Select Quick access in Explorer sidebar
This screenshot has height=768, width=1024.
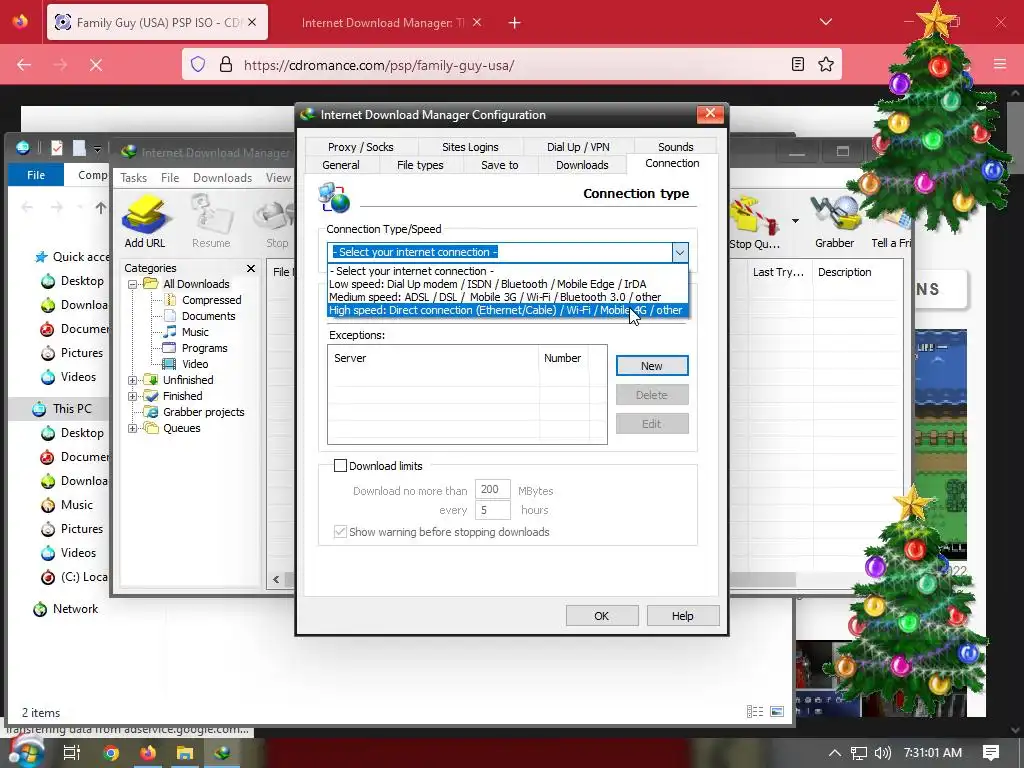click(72, 257)
